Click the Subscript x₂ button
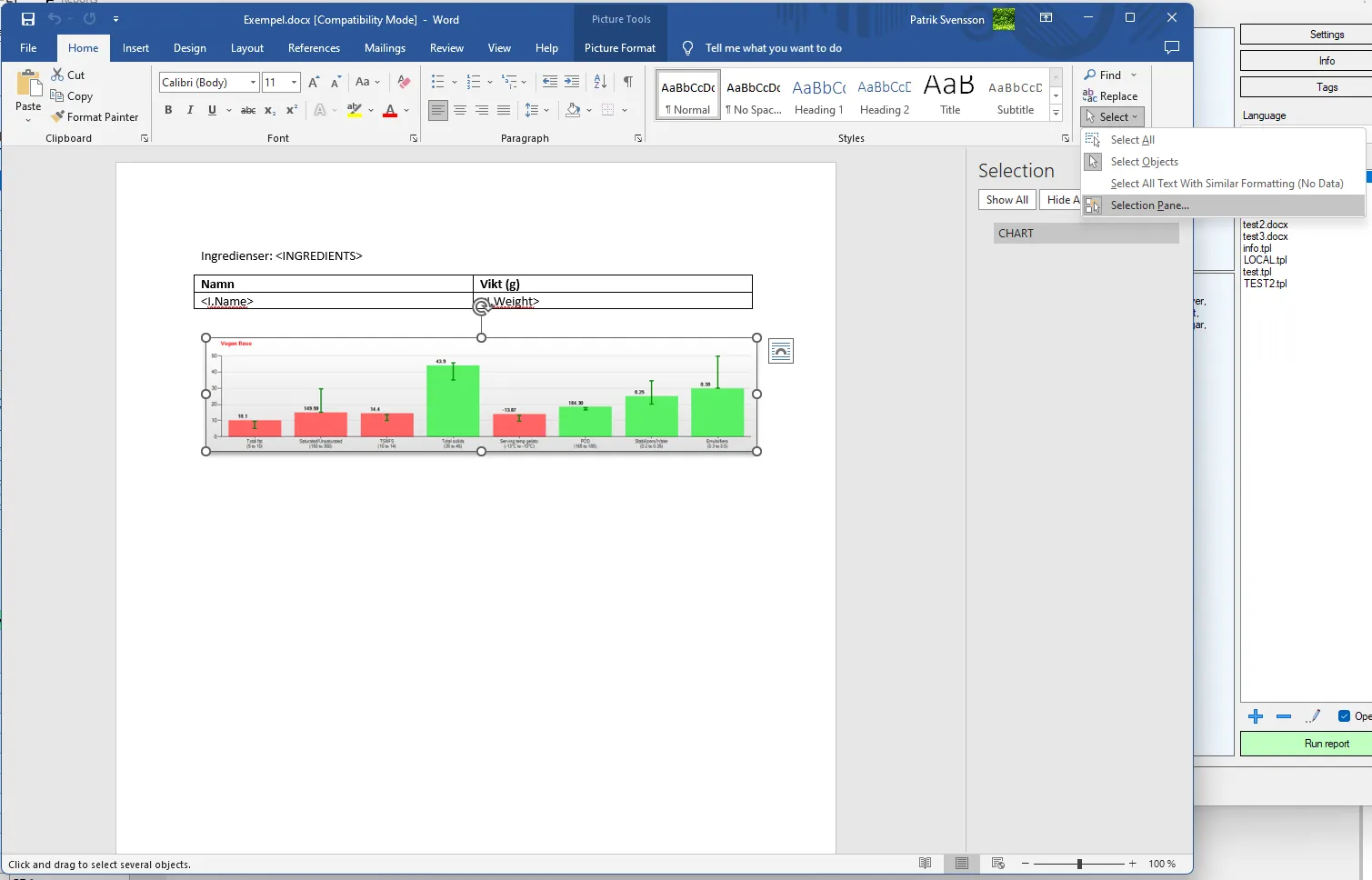Viewport: 1372px width, 880px height. tap(270, 110)
